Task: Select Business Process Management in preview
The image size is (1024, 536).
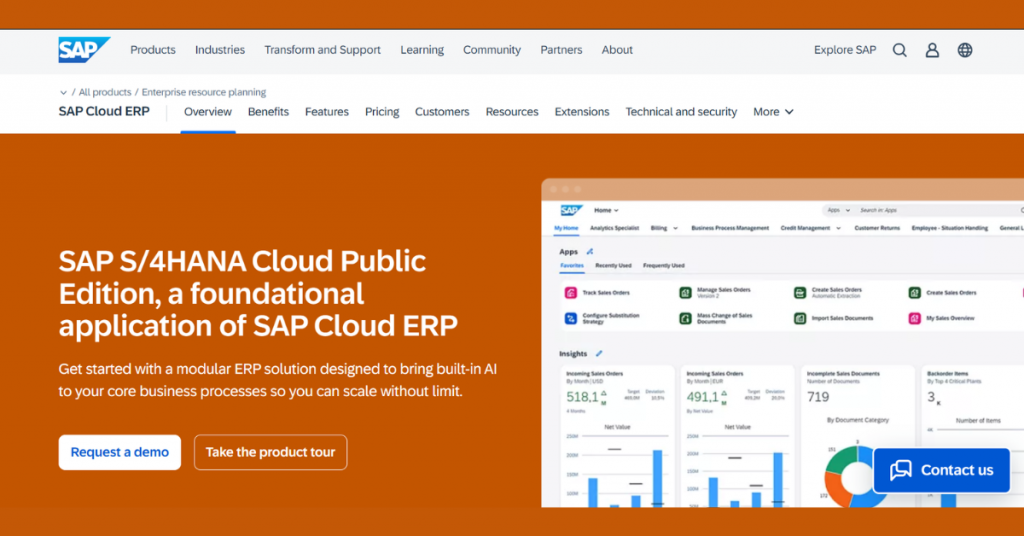Action: point(730,228)
